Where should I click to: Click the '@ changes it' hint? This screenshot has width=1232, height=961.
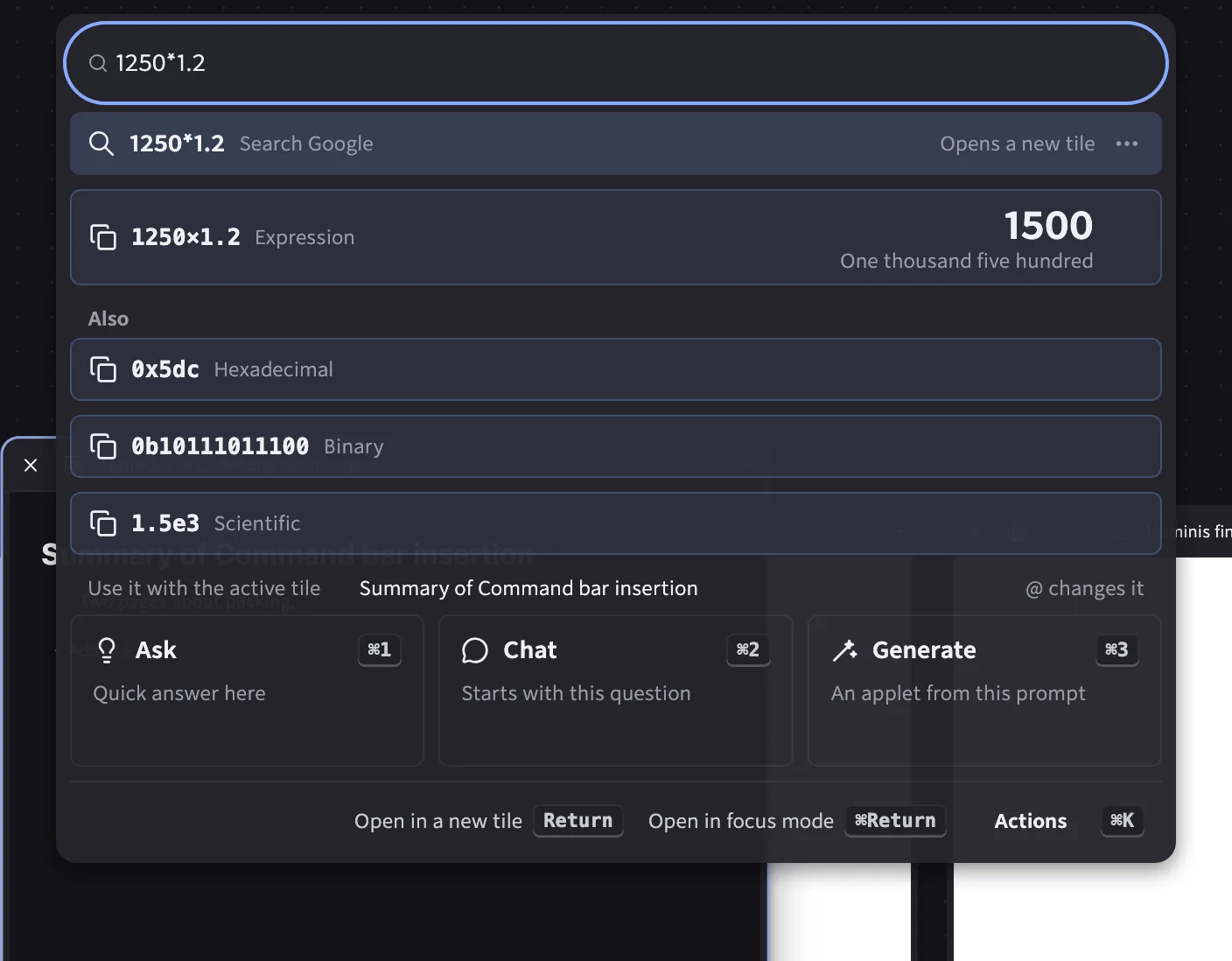[1085, 588]
